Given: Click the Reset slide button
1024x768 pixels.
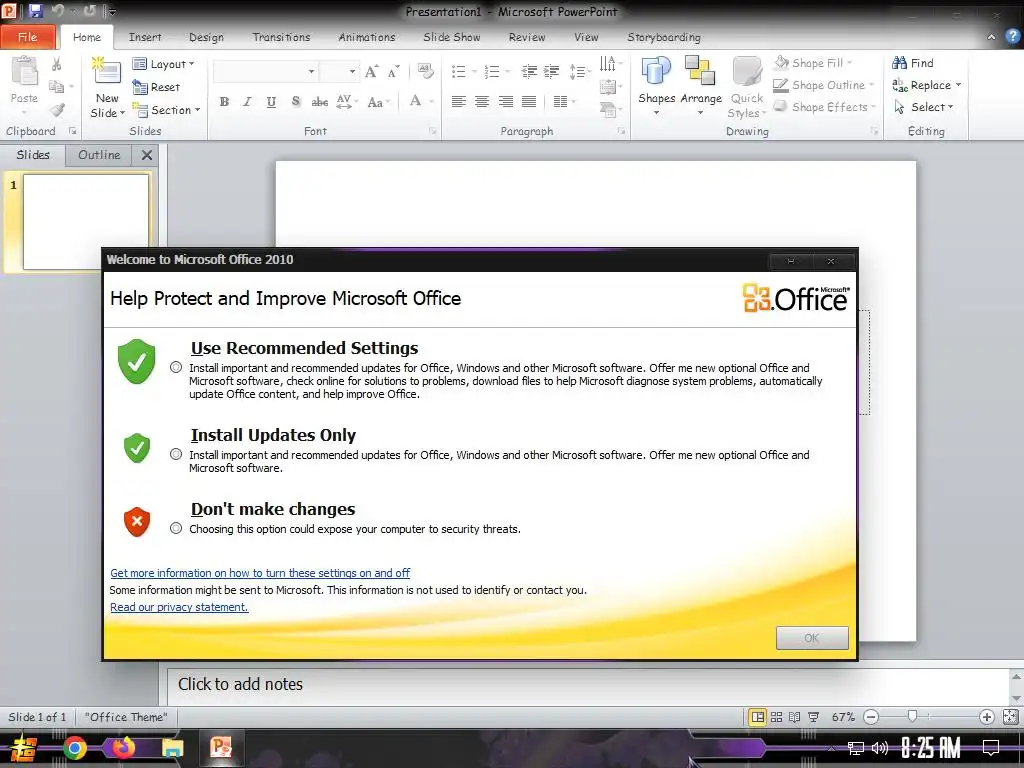Looking at the screenshot, I should (157, 87).
